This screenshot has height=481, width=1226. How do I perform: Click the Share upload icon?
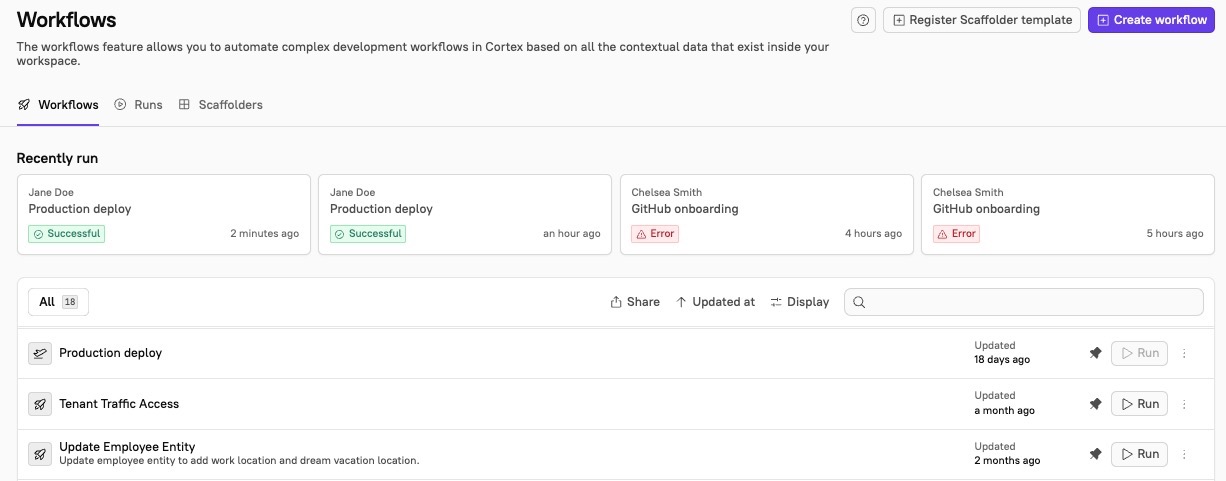tap(616, 302)
